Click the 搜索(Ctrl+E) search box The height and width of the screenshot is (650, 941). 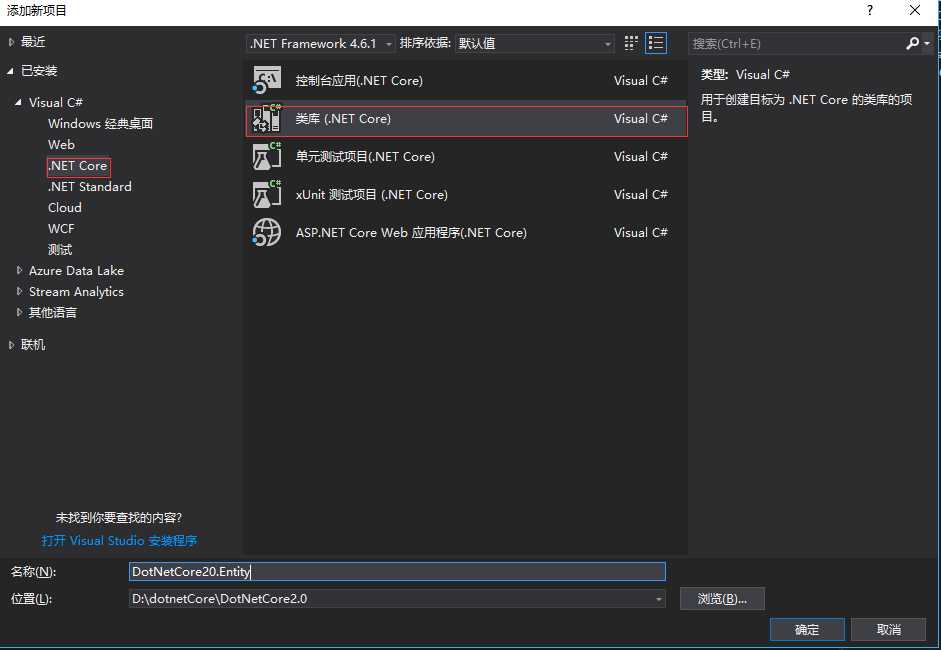coord(796,43)
